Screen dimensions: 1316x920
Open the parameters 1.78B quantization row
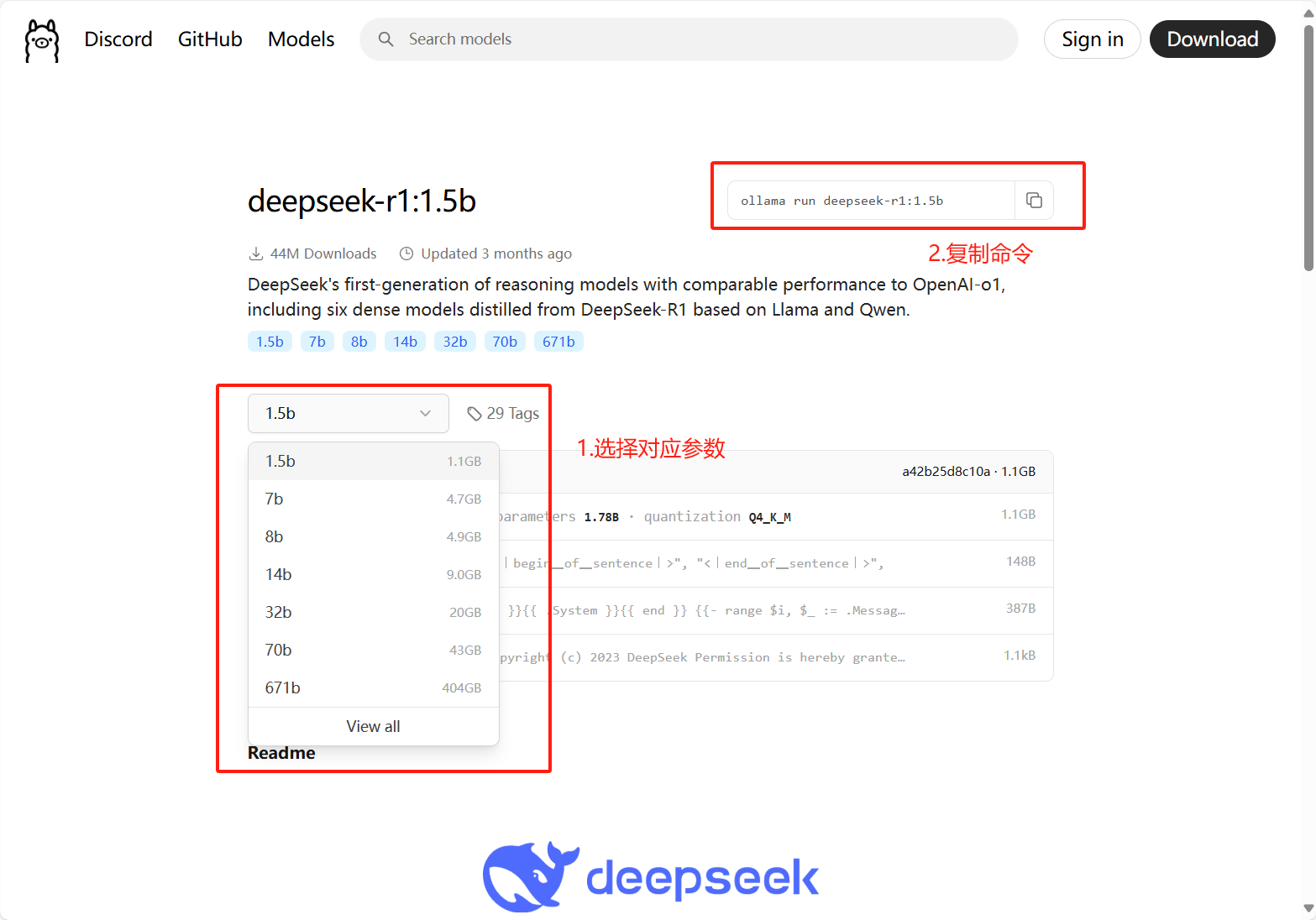tap(776, 516)
